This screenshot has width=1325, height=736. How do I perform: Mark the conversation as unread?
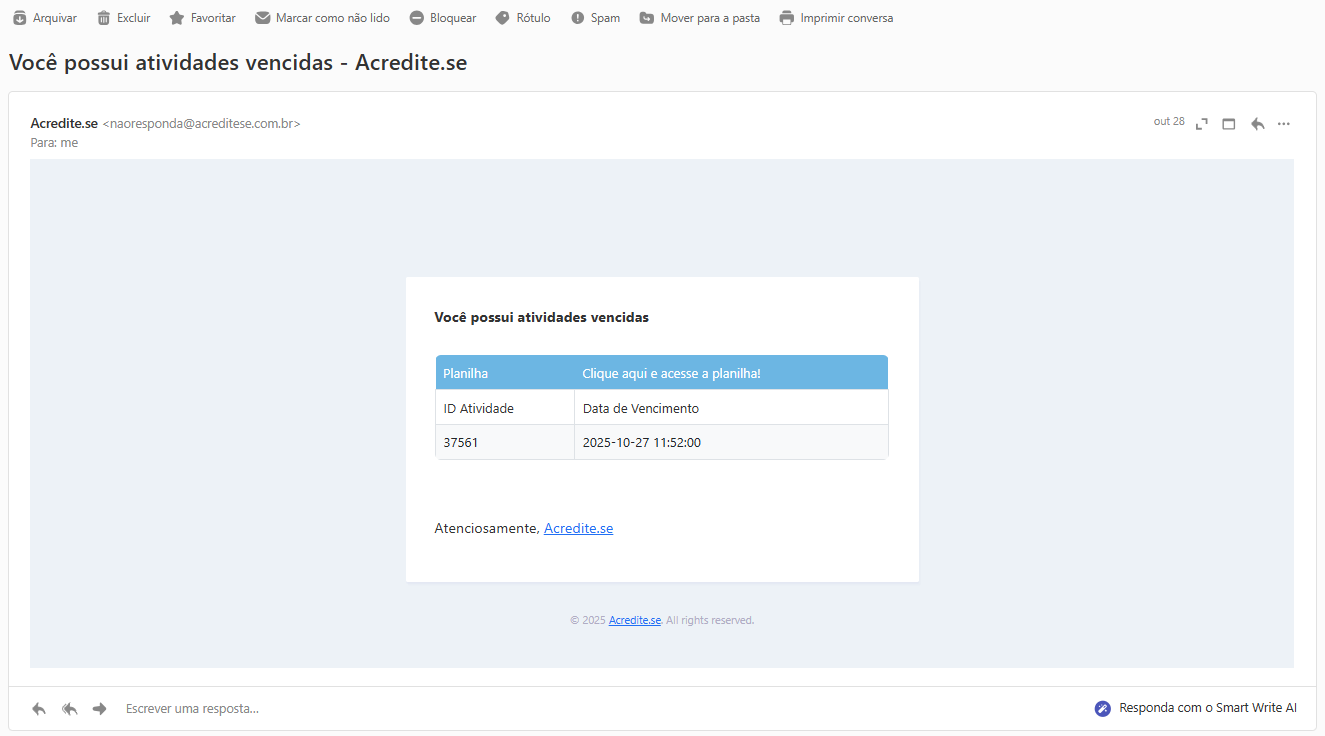pyautogui.click(x=321, y=18)
